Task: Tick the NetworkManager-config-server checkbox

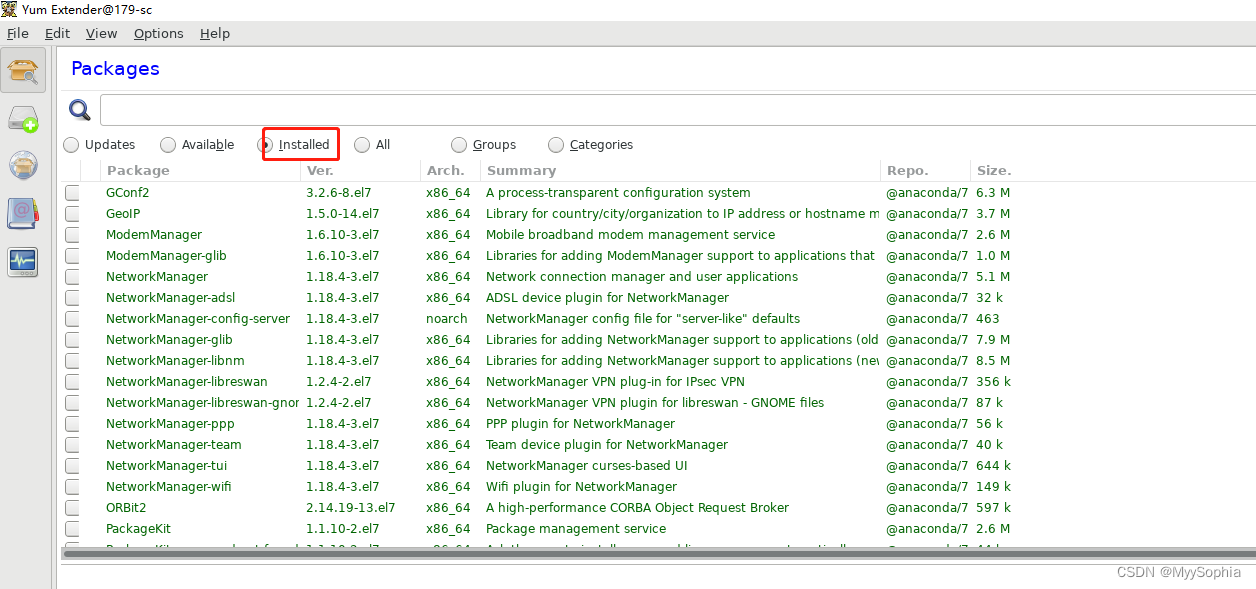Action: tap(72, 319)
